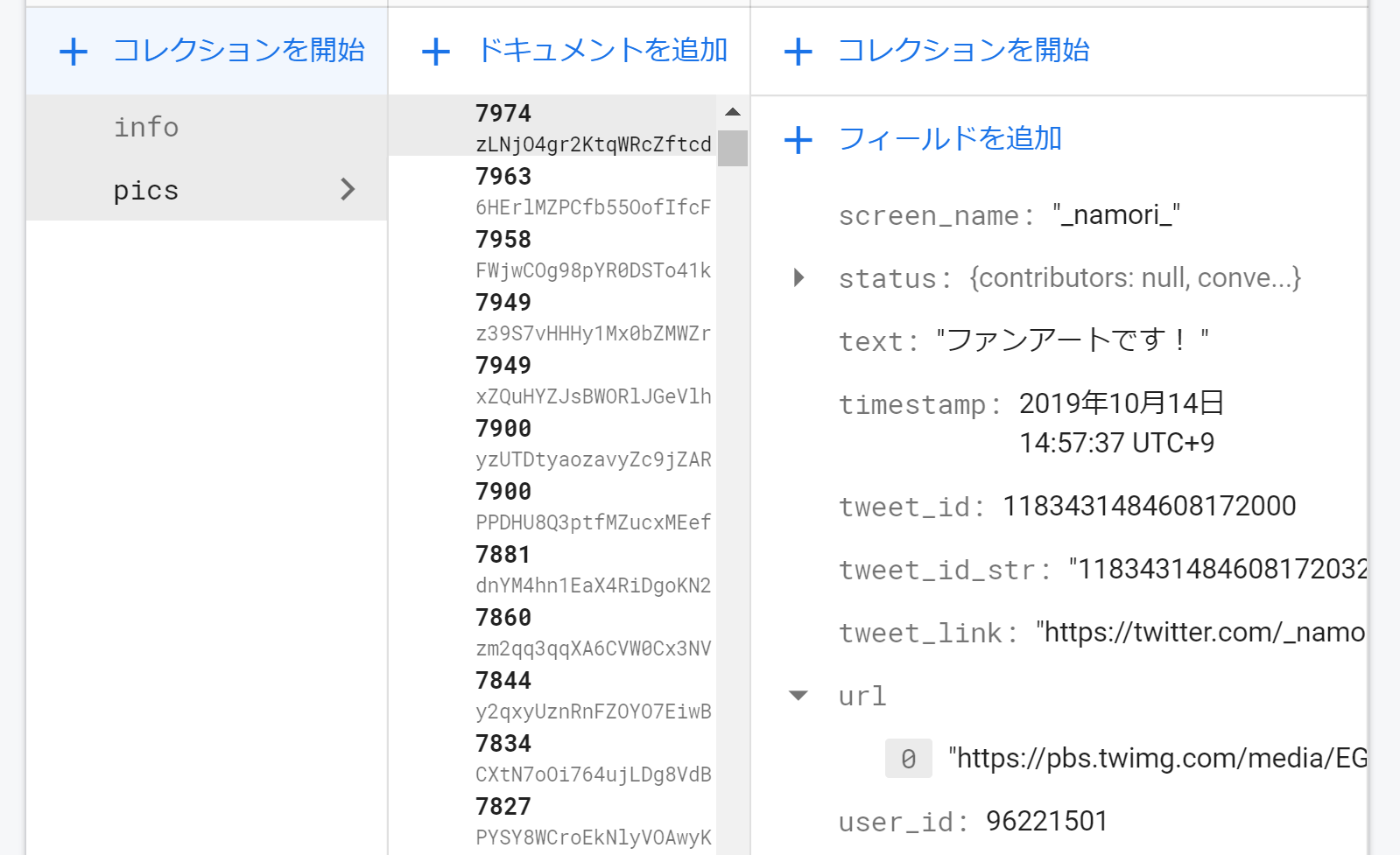The image size is (1400, 855).
Task: Open document 7963 6HErlMZPCfb55OofIfcF
Action: pyautogui.click(x=552, y=190)
